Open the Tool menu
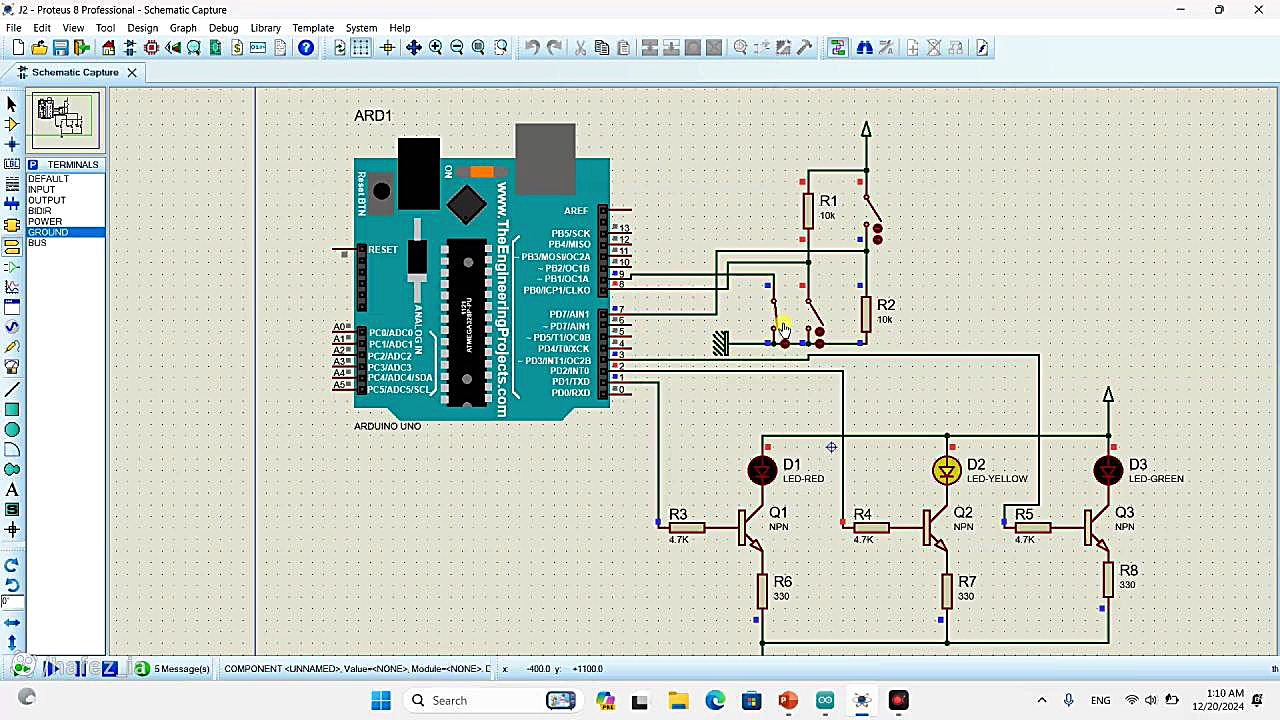1280x720 pixels. click(105, 28)
